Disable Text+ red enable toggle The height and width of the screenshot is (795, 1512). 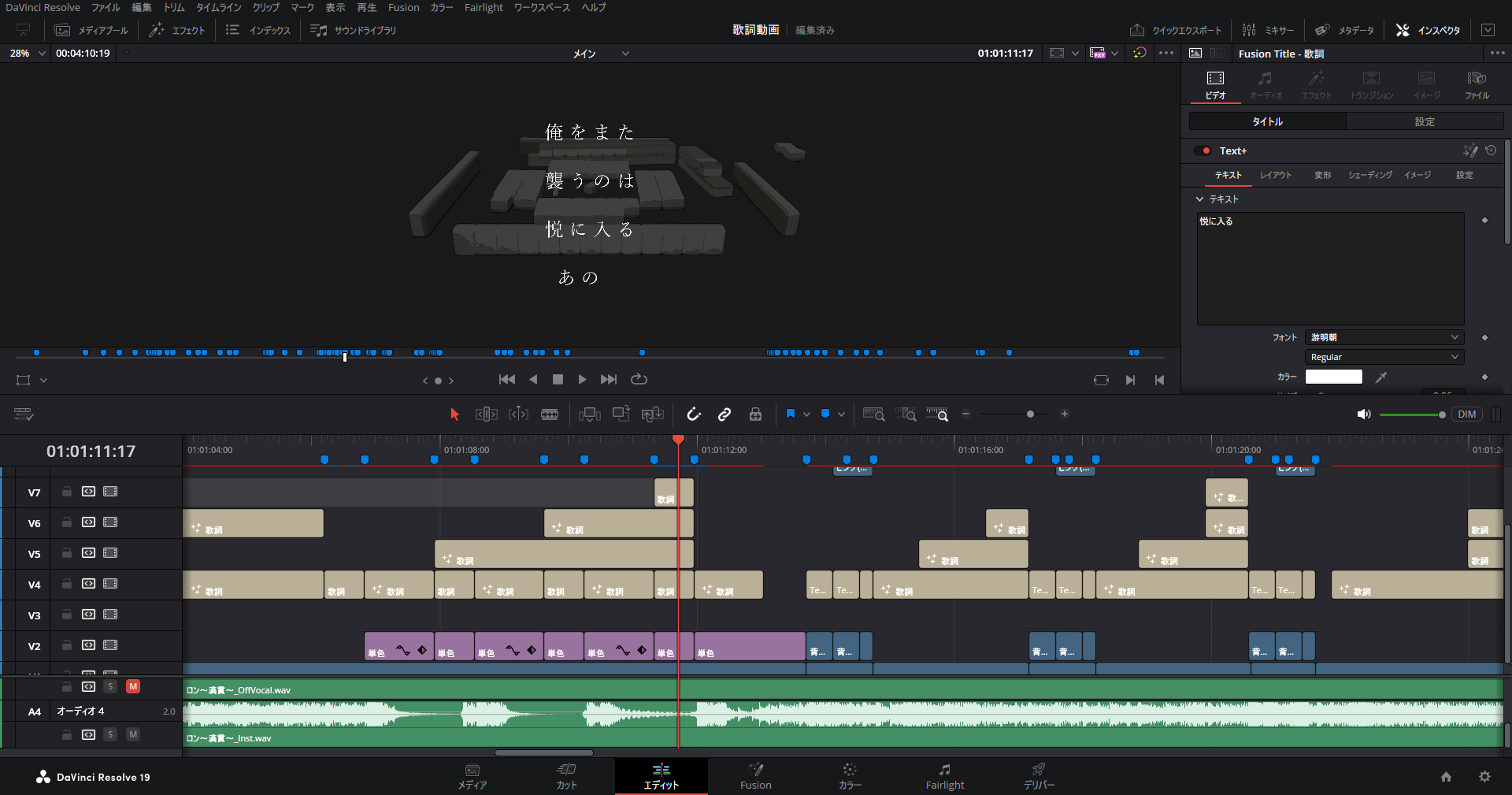coord(1205,151)
